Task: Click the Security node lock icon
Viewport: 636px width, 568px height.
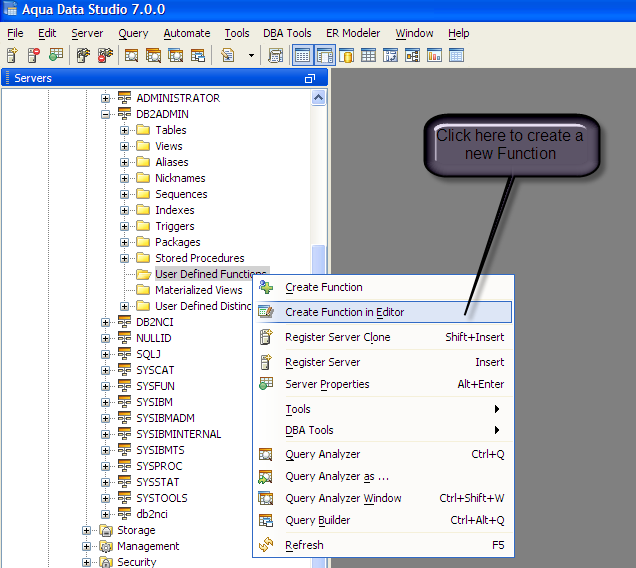Action: click(x=106, y=562)
